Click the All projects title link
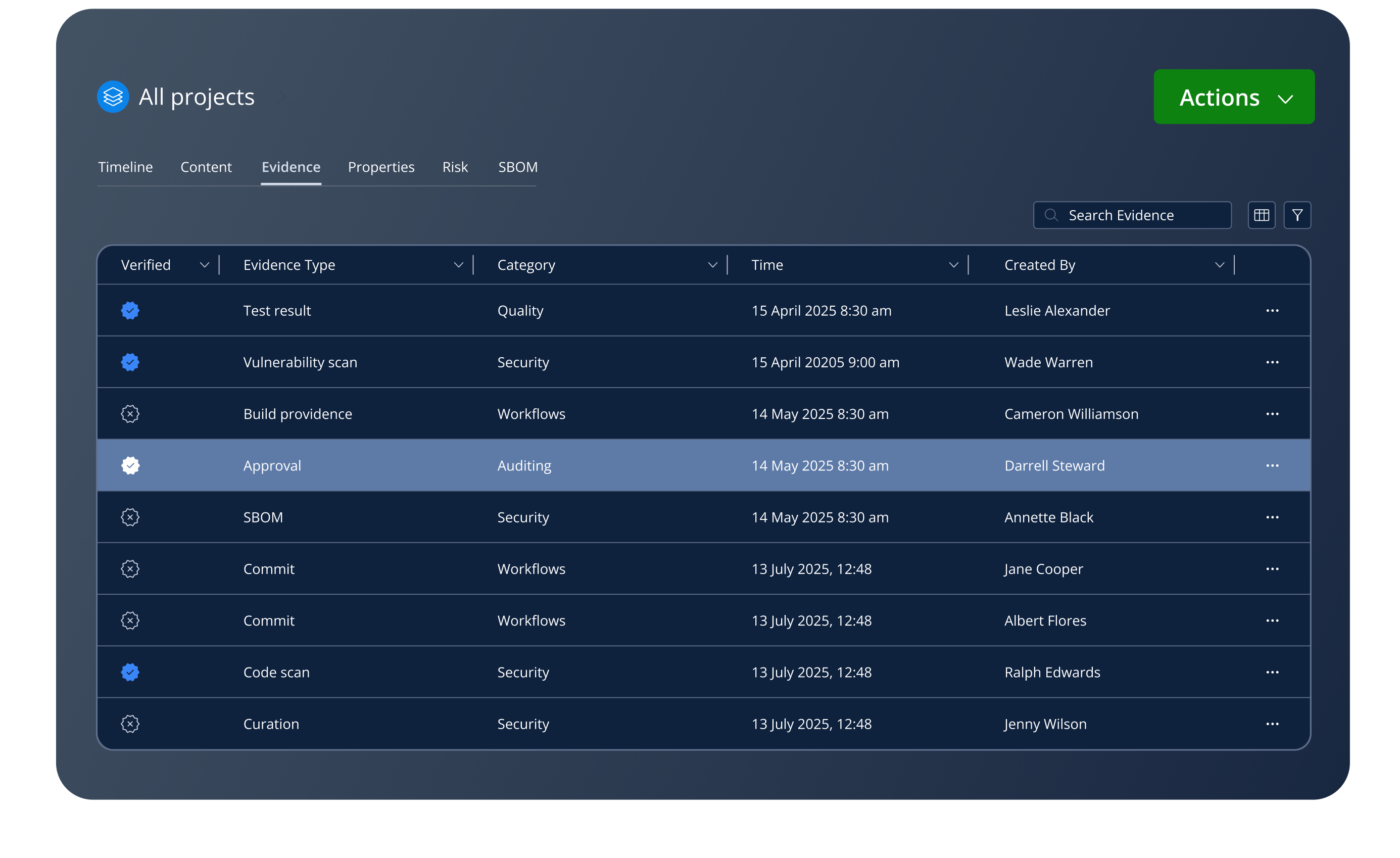This screenshot has width=1400, height=858. [x=197, y=97]
